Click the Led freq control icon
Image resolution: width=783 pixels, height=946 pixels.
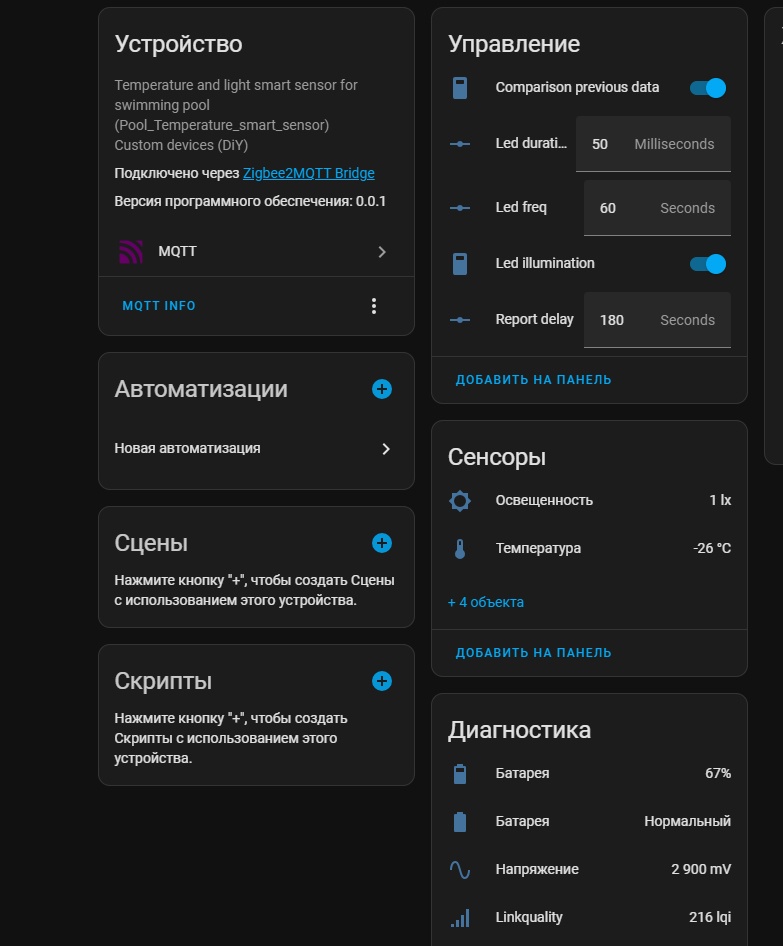point(460,207)
